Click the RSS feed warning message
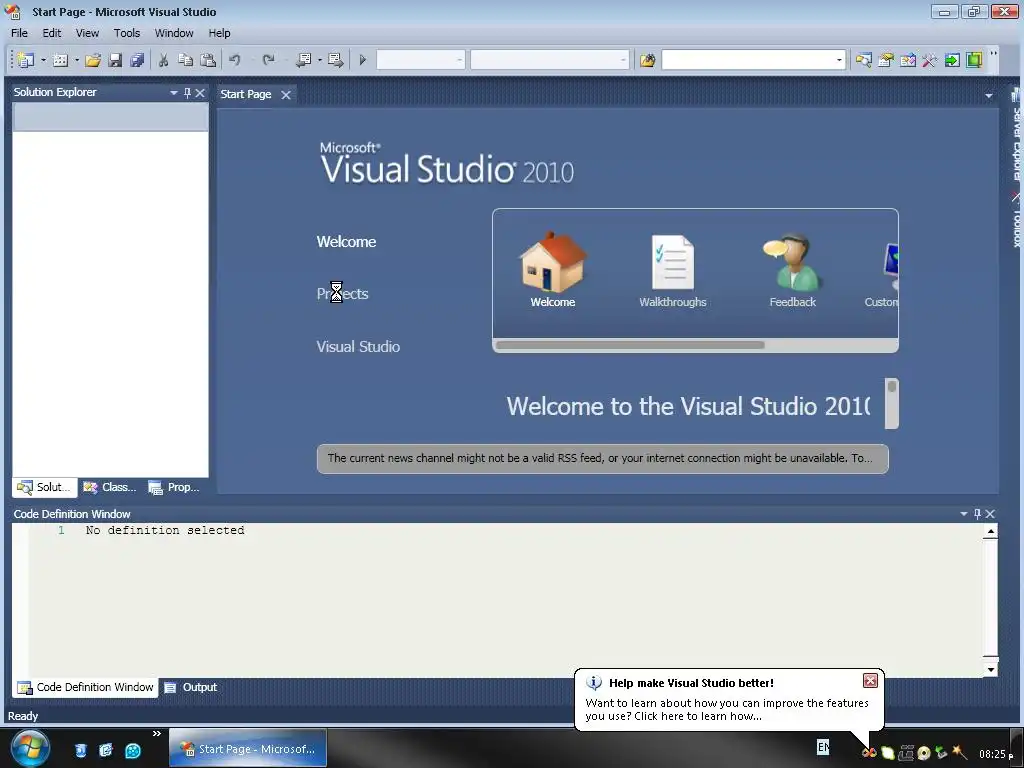The image size is (1024, 768). (602, 458)
